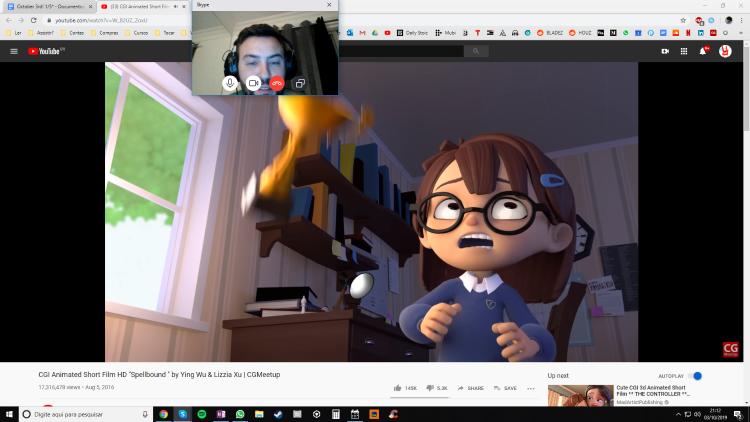Open the 'Tocar' bookmarks folder
Screen dimensions: 750x422
pyautogui.click(x=165, y=33)
